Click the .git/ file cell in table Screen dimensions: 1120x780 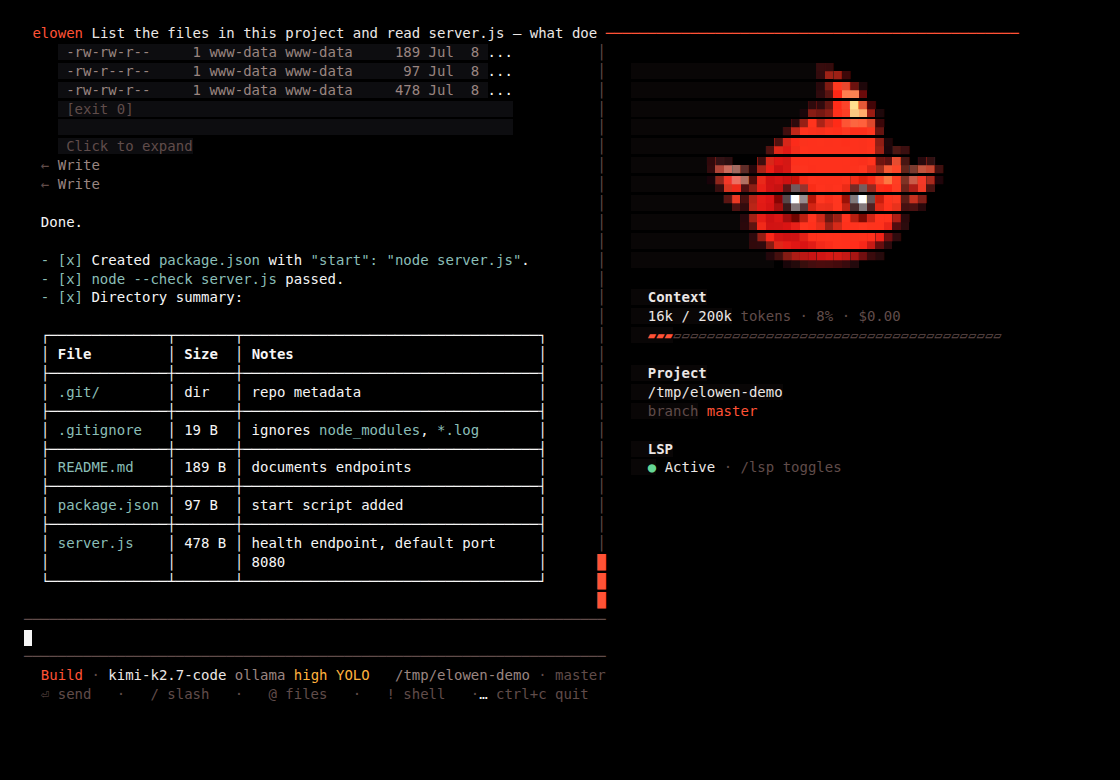tap(79, 392)
